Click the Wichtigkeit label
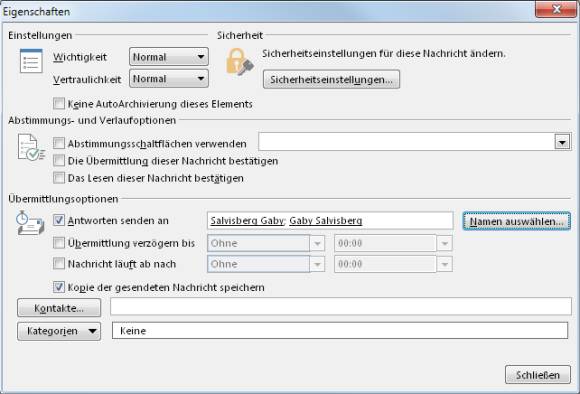Screen dimensions: 580x394 80,57
